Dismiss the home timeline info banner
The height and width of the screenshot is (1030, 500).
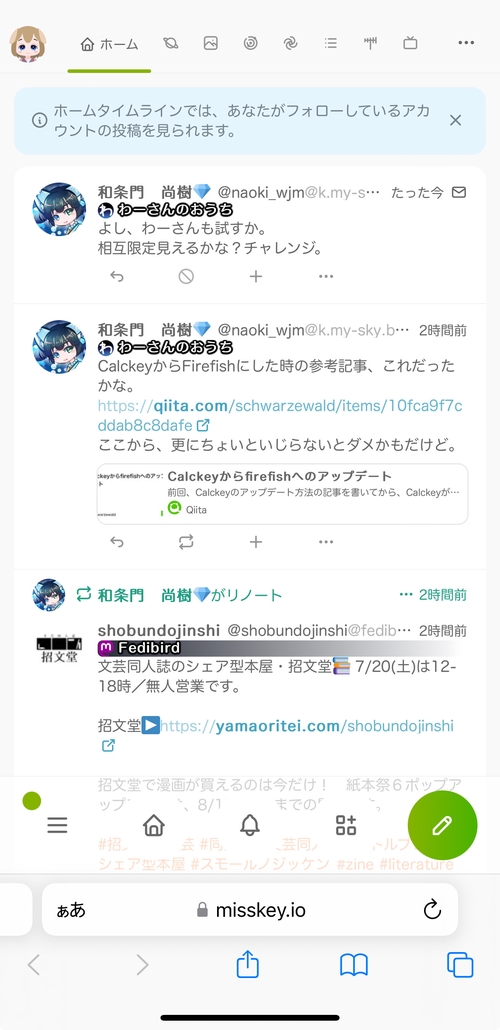click(x=455, y=120)
